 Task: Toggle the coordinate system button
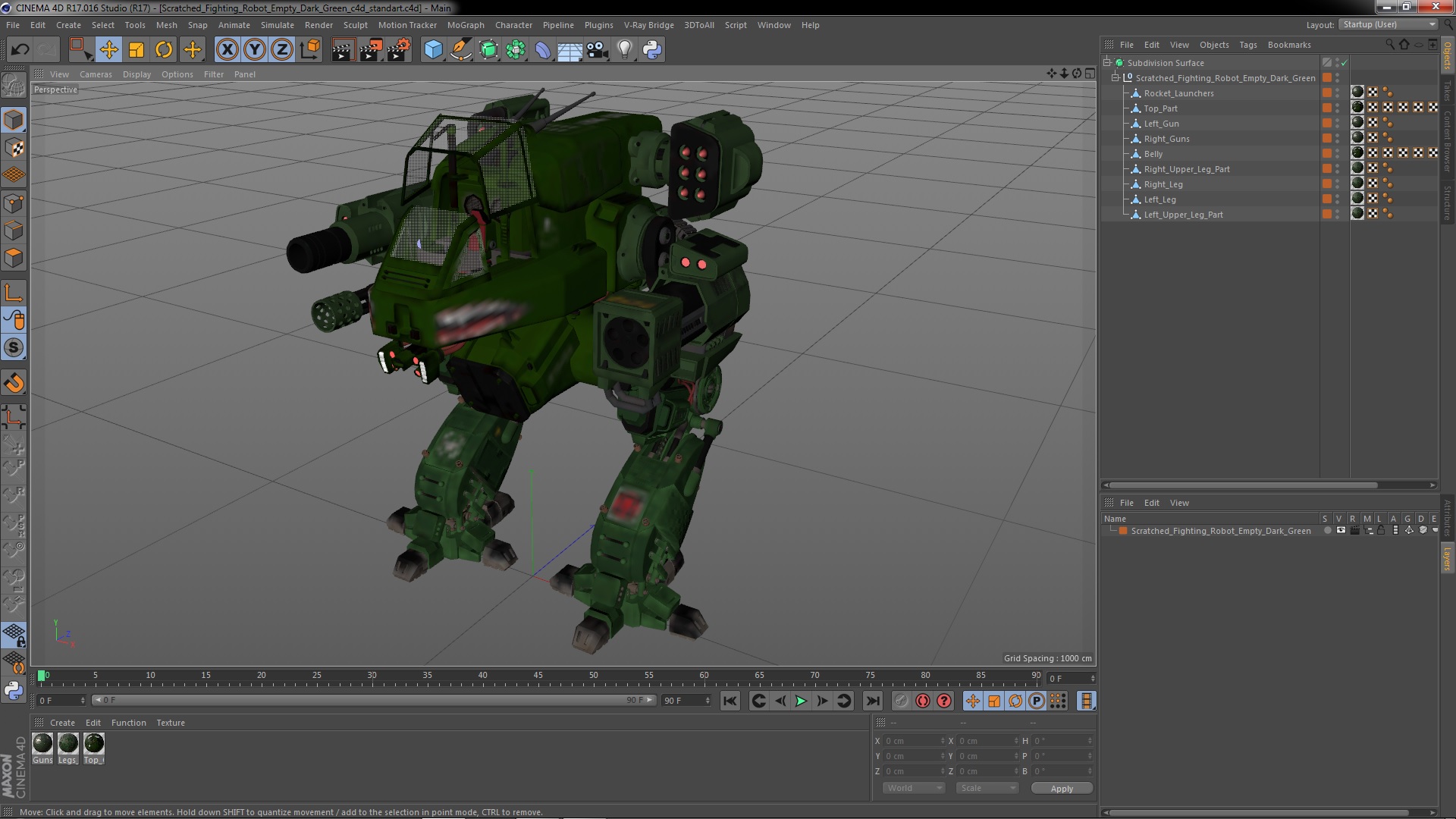click(x=310, y=50)
